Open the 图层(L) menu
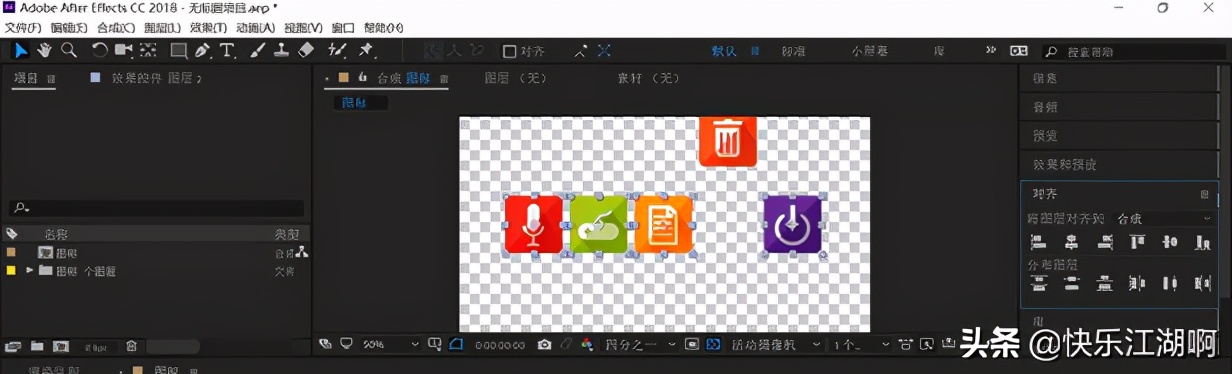 click(x=162, y=28)
